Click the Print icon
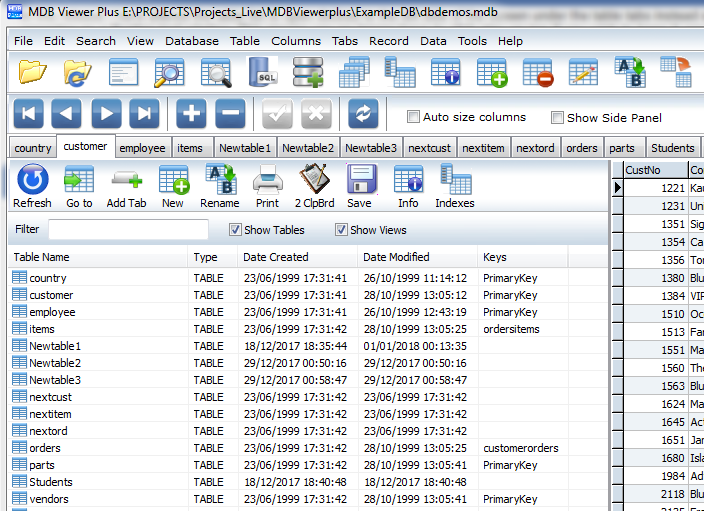This screenshot has width=704, height=511. [268, 186]
